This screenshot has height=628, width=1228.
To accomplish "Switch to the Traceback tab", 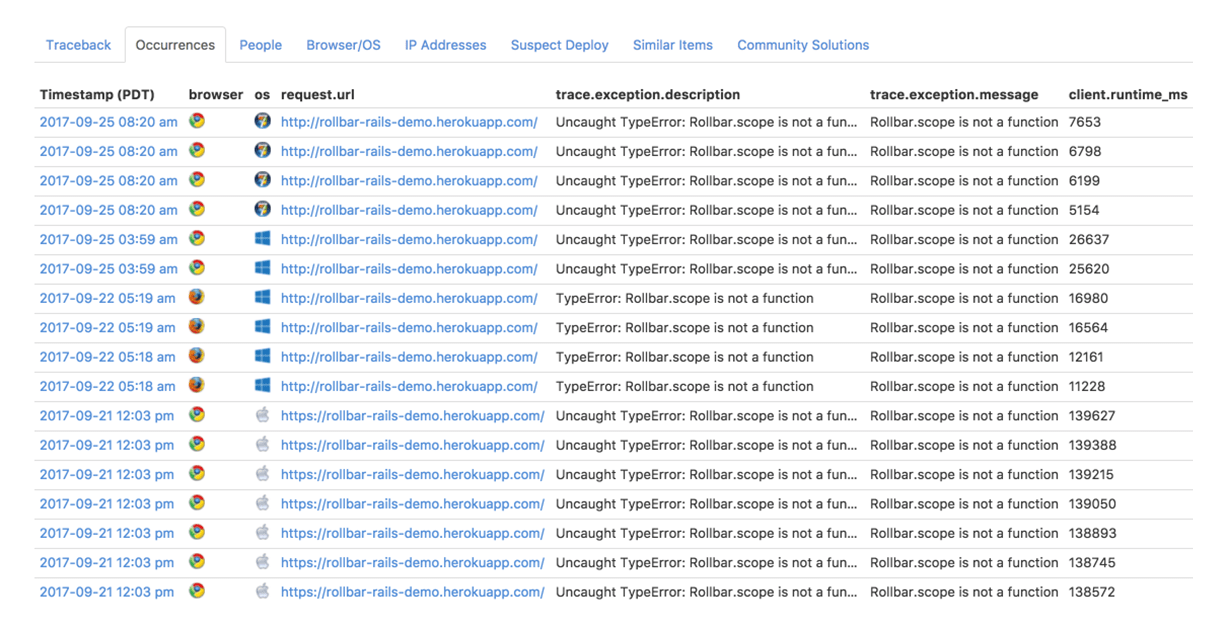I will pyautogui.click(x=78, y=45).
